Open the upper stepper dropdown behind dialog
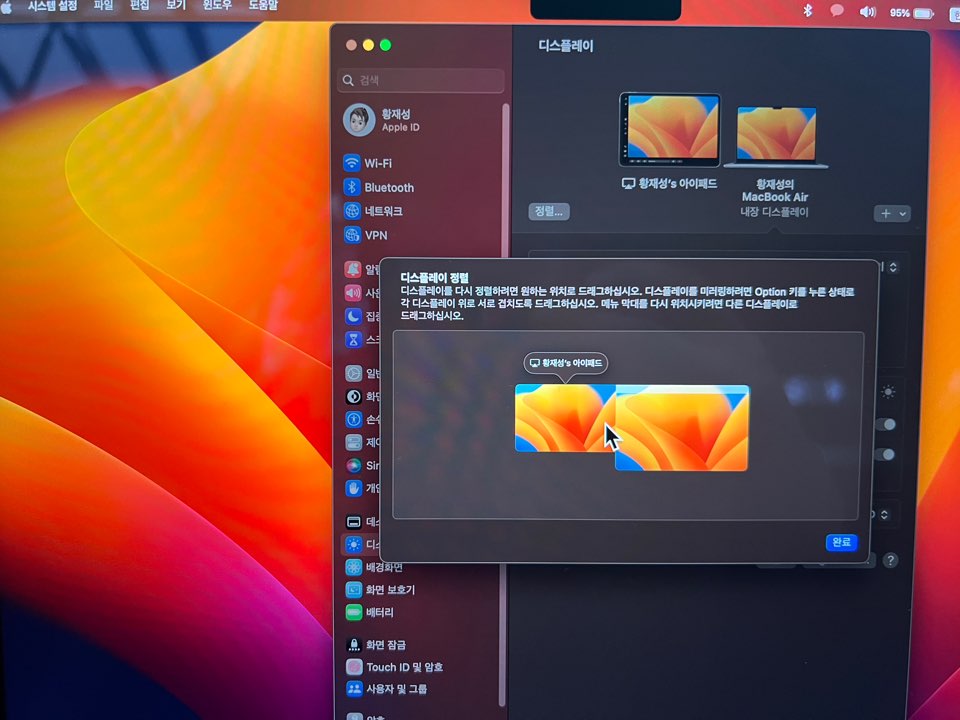 click(x=893, y=267)
